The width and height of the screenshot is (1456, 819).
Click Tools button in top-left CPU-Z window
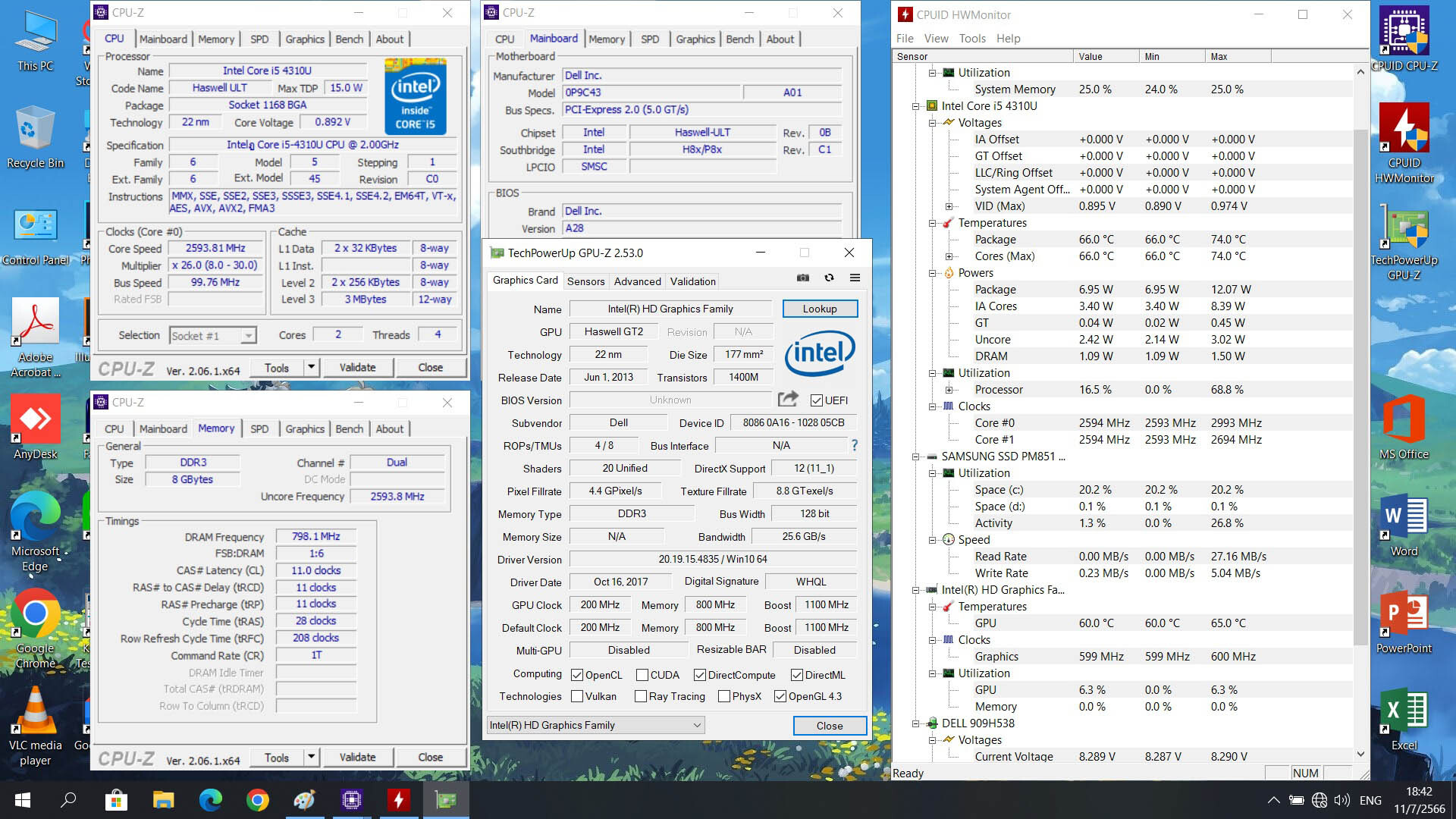277,367
